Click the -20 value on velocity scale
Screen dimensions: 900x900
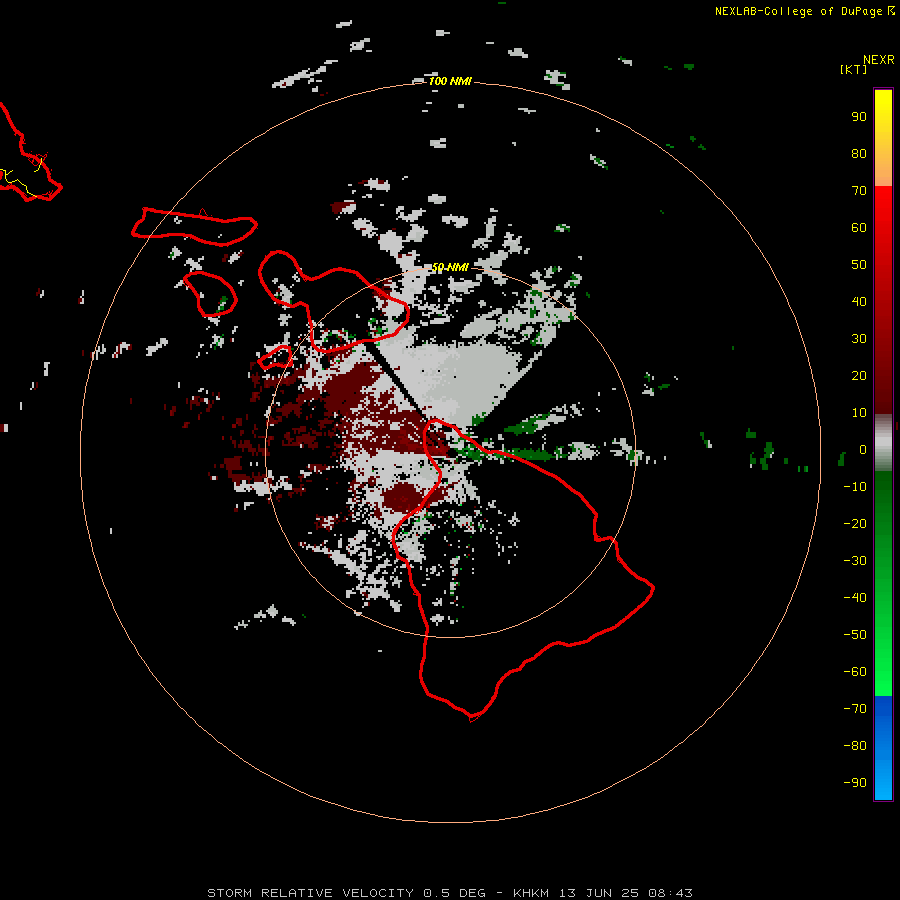(x=855, y=523)
